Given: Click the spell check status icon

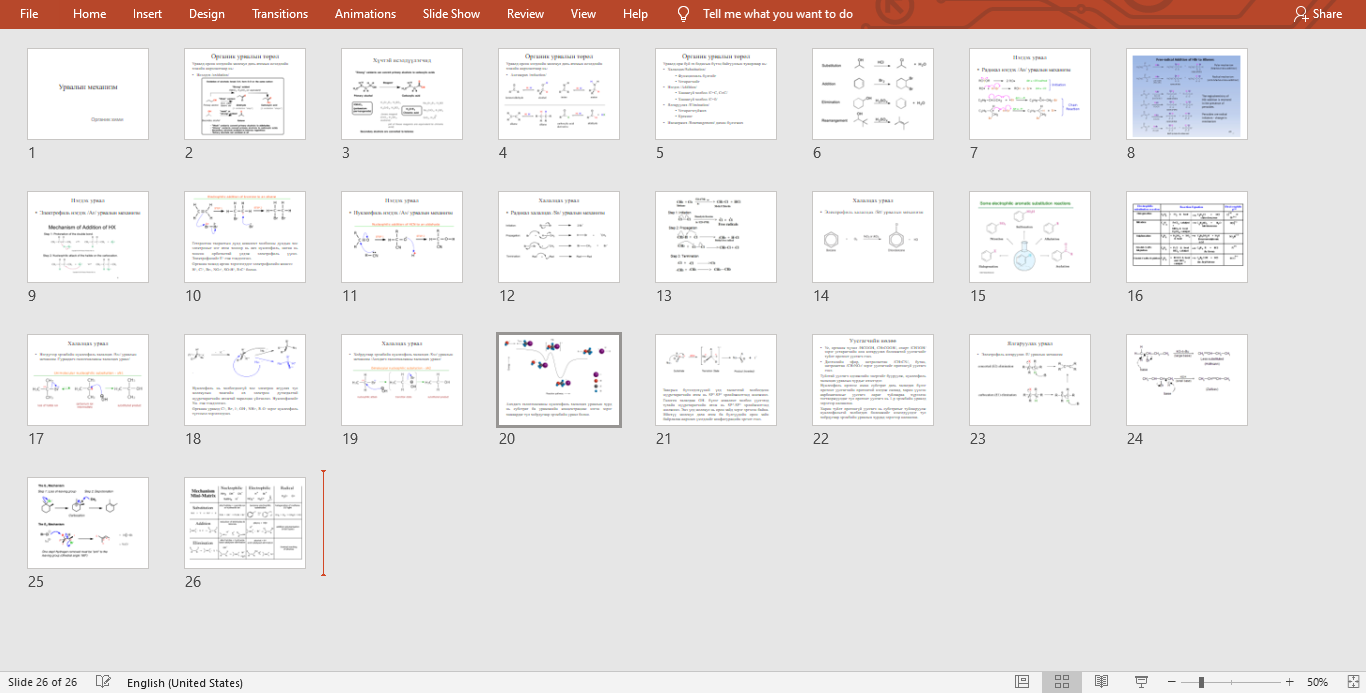Looking at the screenshot, I should (x=103, y=682).
